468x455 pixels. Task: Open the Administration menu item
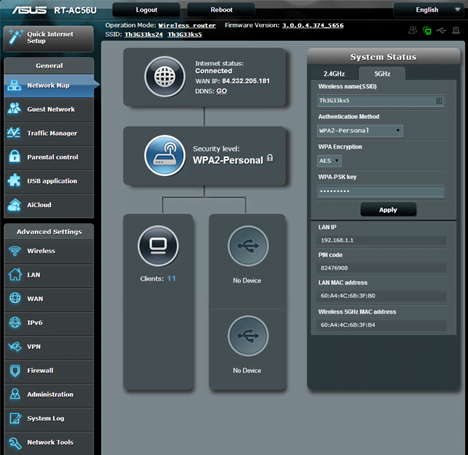click(49, 394)
